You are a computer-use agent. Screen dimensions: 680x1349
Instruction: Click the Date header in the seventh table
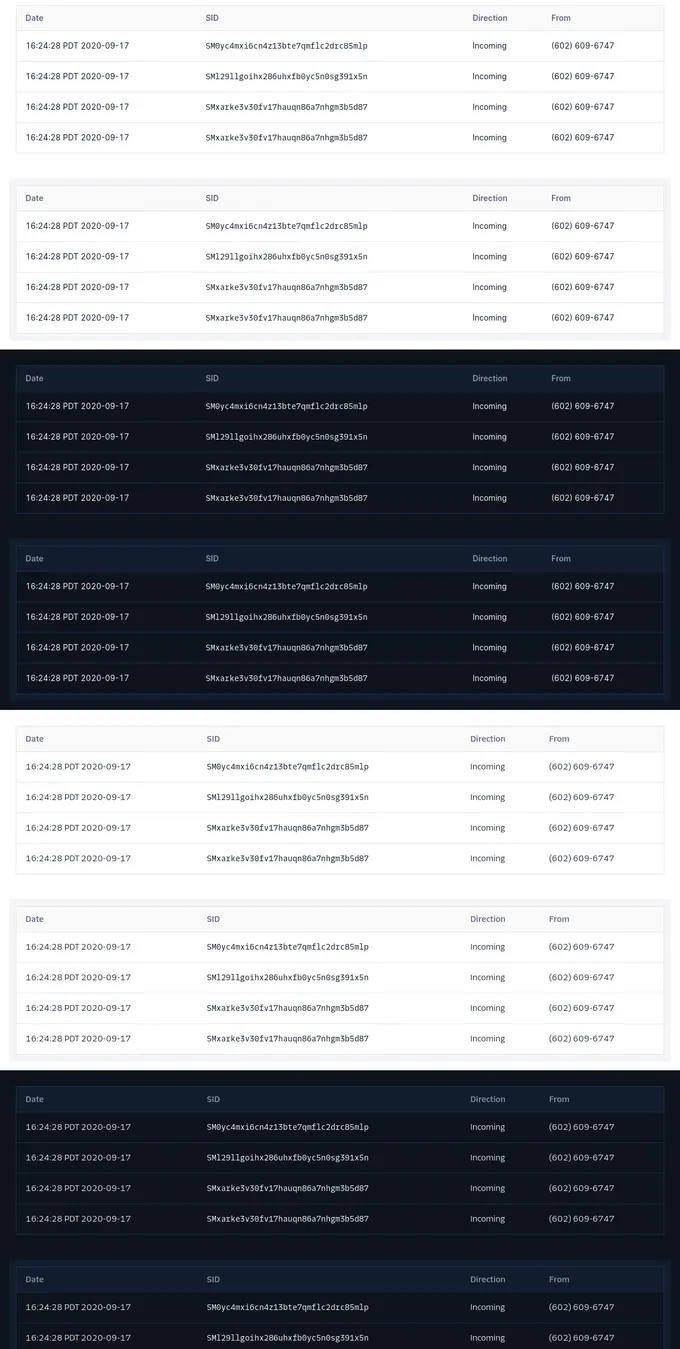click(x=34, y=1099)
